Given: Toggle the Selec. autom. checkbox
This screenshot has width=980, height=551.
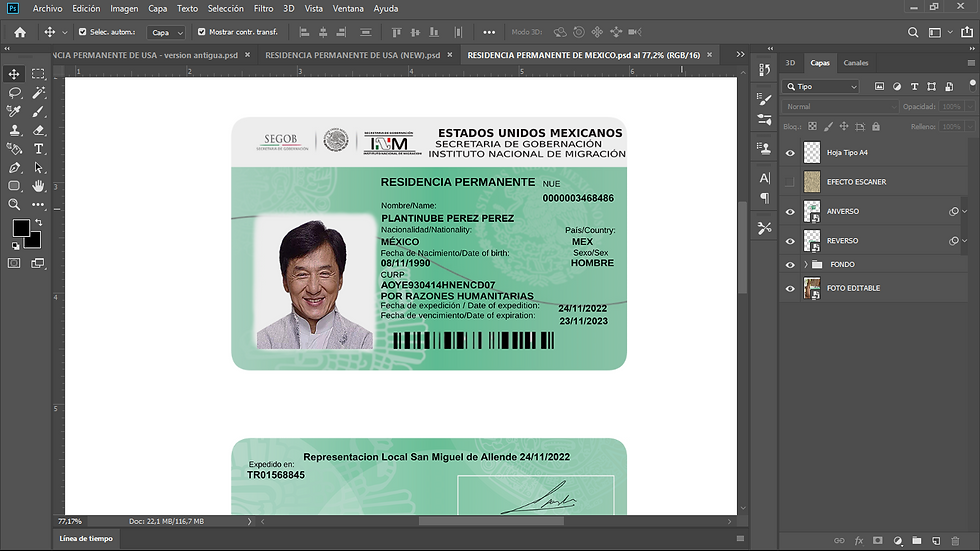Looking at the screenshot, I should tap(82, 32).
